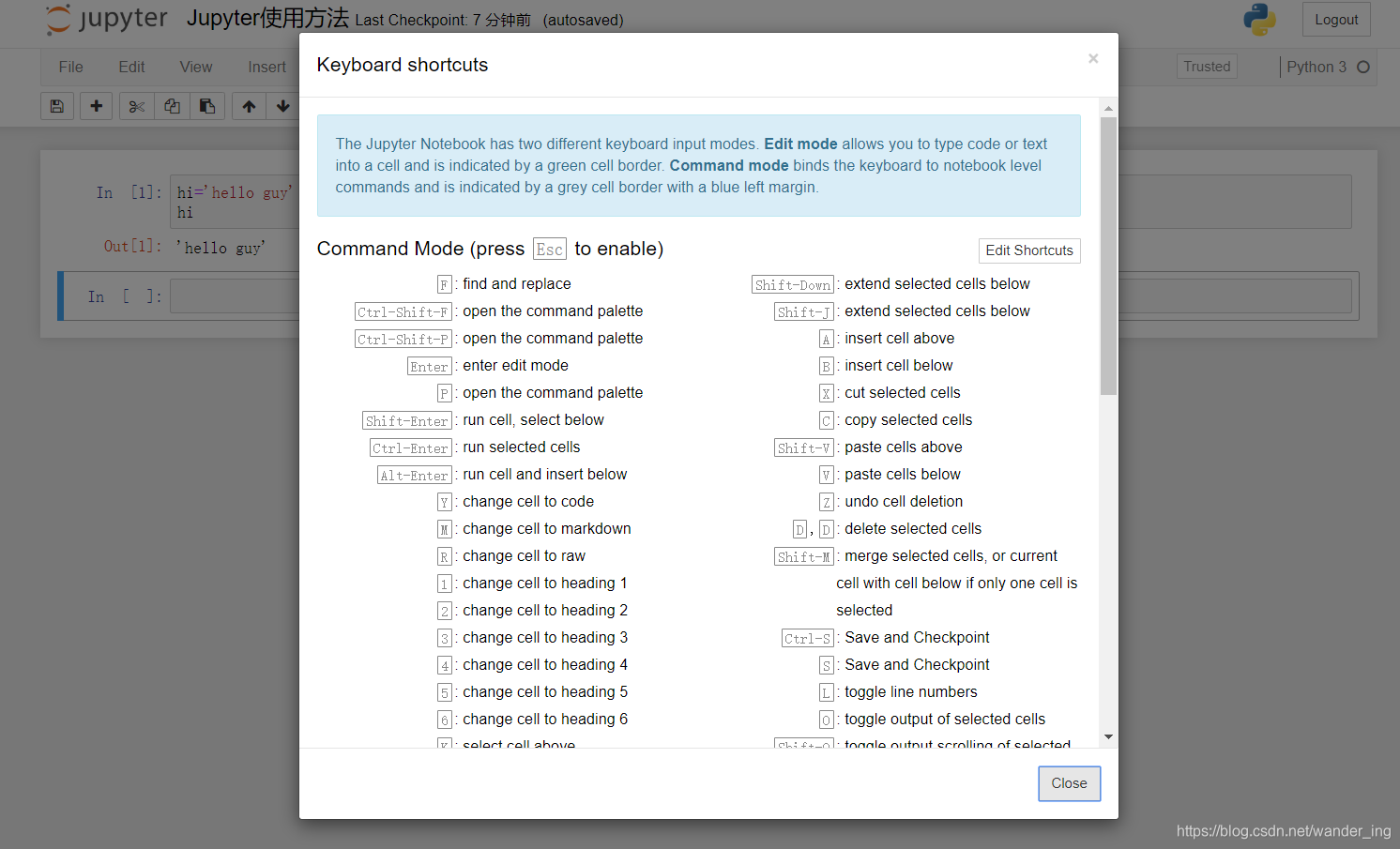Viewport: 1400px width, 849px height.
Task: Click 'paste cells above' shortcut text
Action: click(x=903, y=447)
